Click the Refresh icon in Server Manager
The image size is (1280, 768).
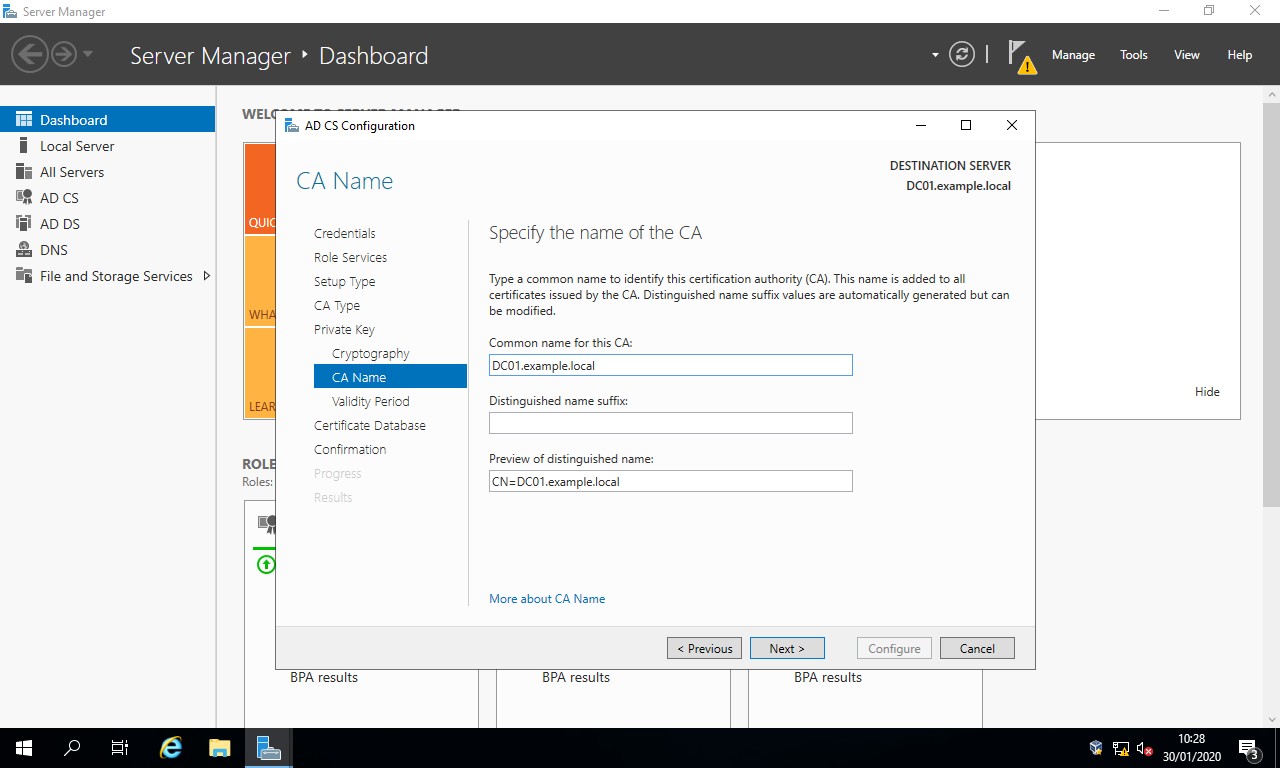pos(962,55)
